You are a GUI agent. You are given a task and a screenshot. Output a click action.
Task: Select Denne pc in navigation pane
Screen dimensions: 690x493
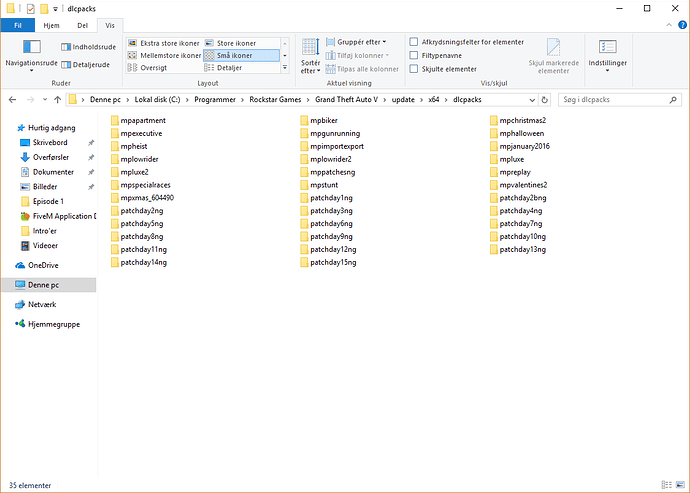pos(49,285)
